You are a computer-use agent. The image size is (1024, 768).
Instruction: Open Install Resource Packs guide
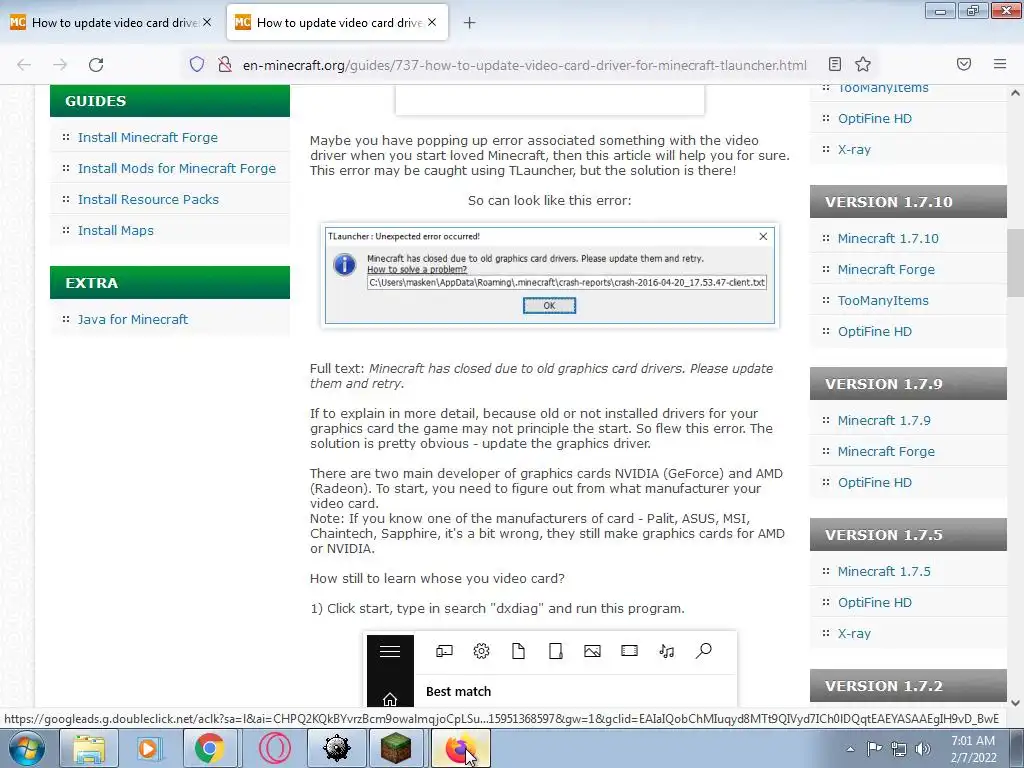pos(148,199)
